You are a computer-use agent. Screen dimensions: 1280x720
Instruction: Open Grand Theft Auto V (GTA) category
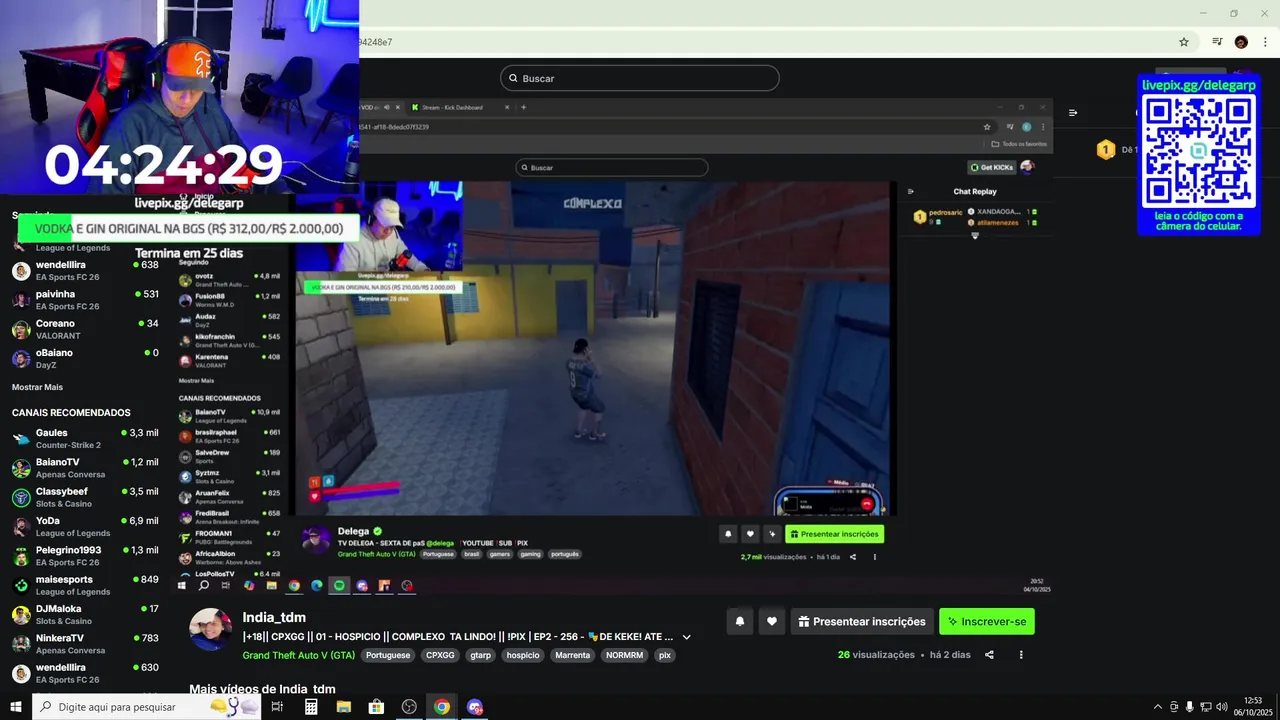coord(298,656)
